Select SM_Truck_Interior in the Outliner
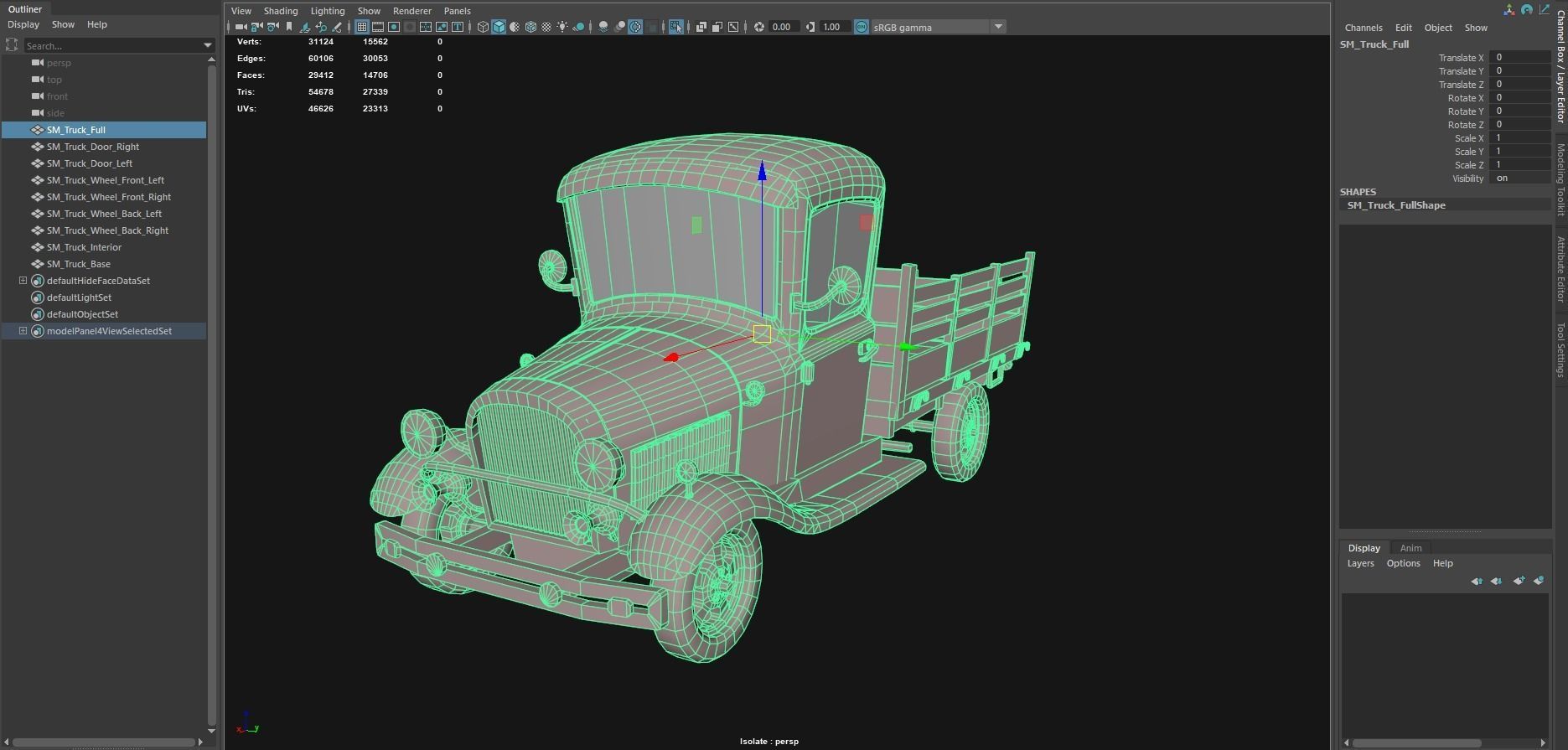 point(84,247)
